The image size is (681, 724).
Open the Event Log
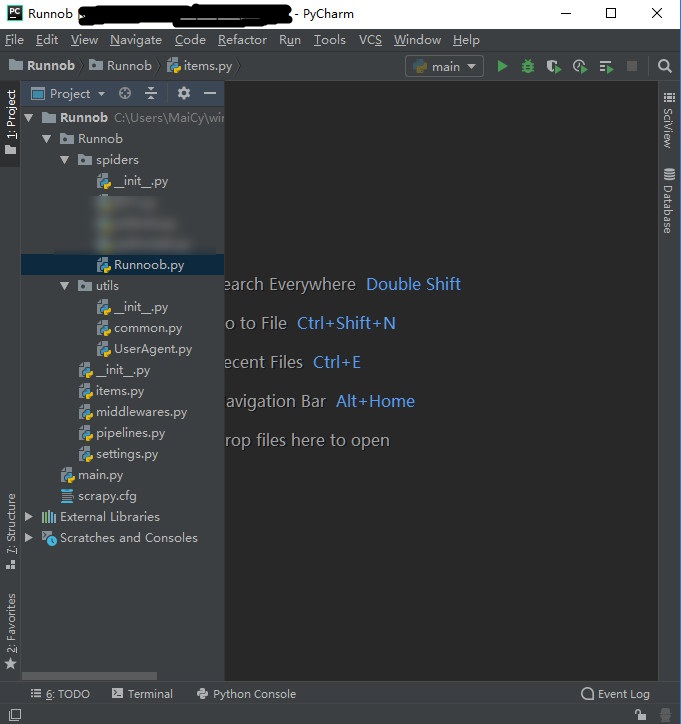click(x=615, y=693)
